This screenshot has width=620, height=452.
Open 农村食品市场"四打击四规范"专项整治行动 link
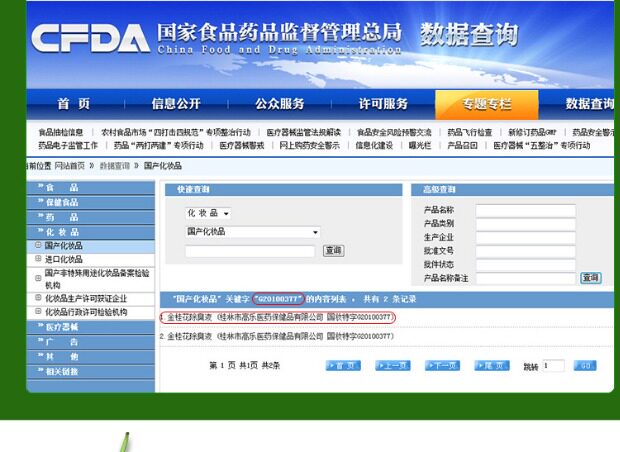coord(176,132)
